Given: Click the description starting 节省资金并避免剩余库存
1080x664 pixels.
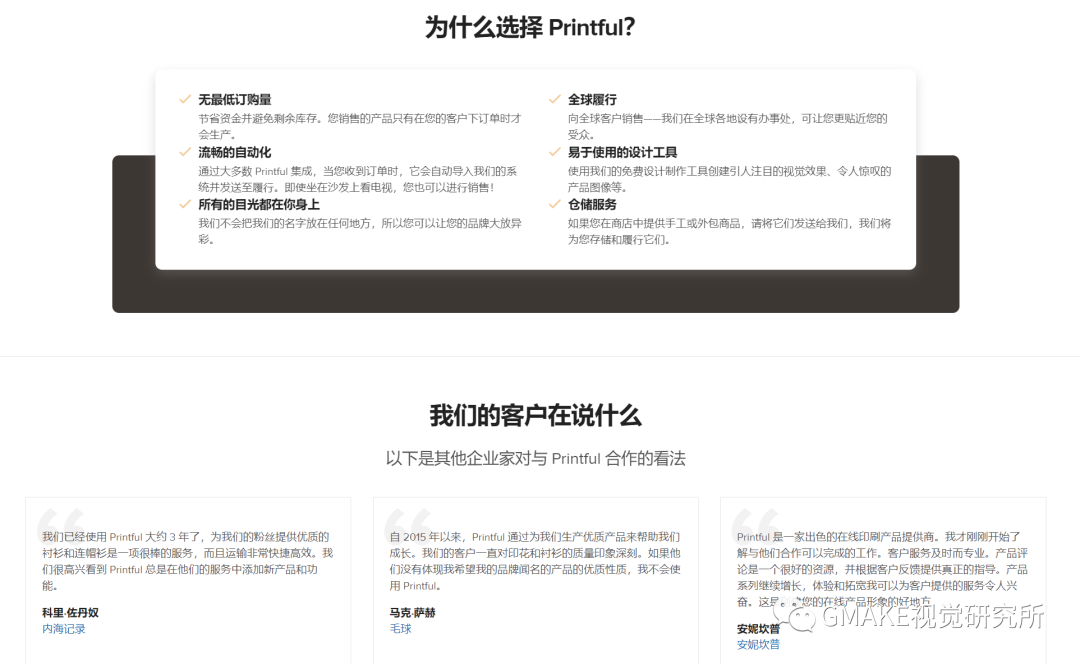Looking at the screenshot, I should click(x=360, y=126).
